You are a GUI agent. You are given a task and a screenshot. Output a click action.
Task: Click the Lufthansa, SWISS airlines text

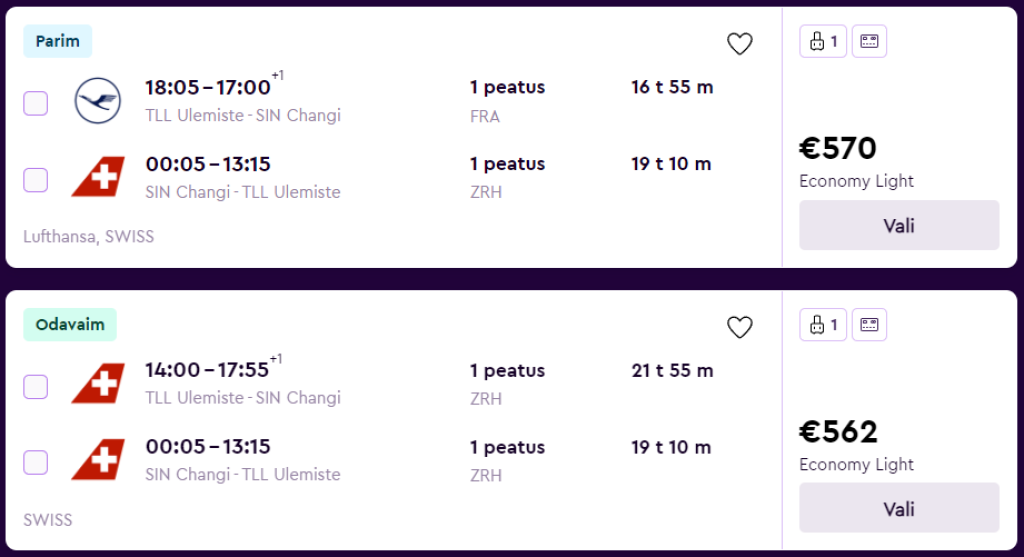[x=89, y=237]
